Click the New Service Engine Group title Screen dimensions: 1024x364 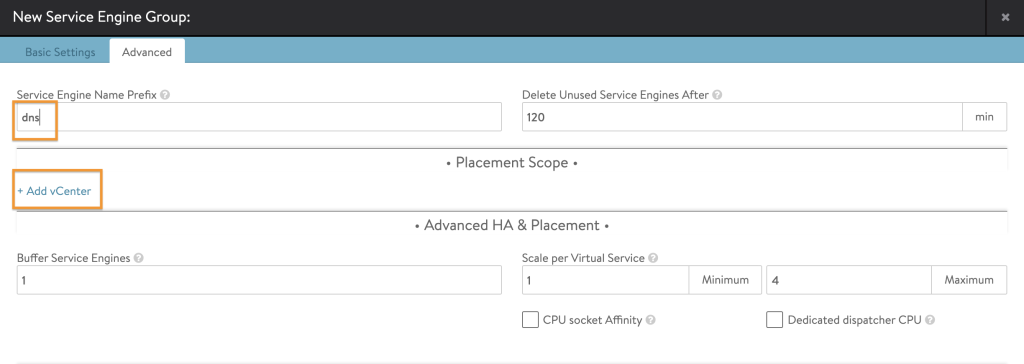pyautogui.click(x=101, y=17)
